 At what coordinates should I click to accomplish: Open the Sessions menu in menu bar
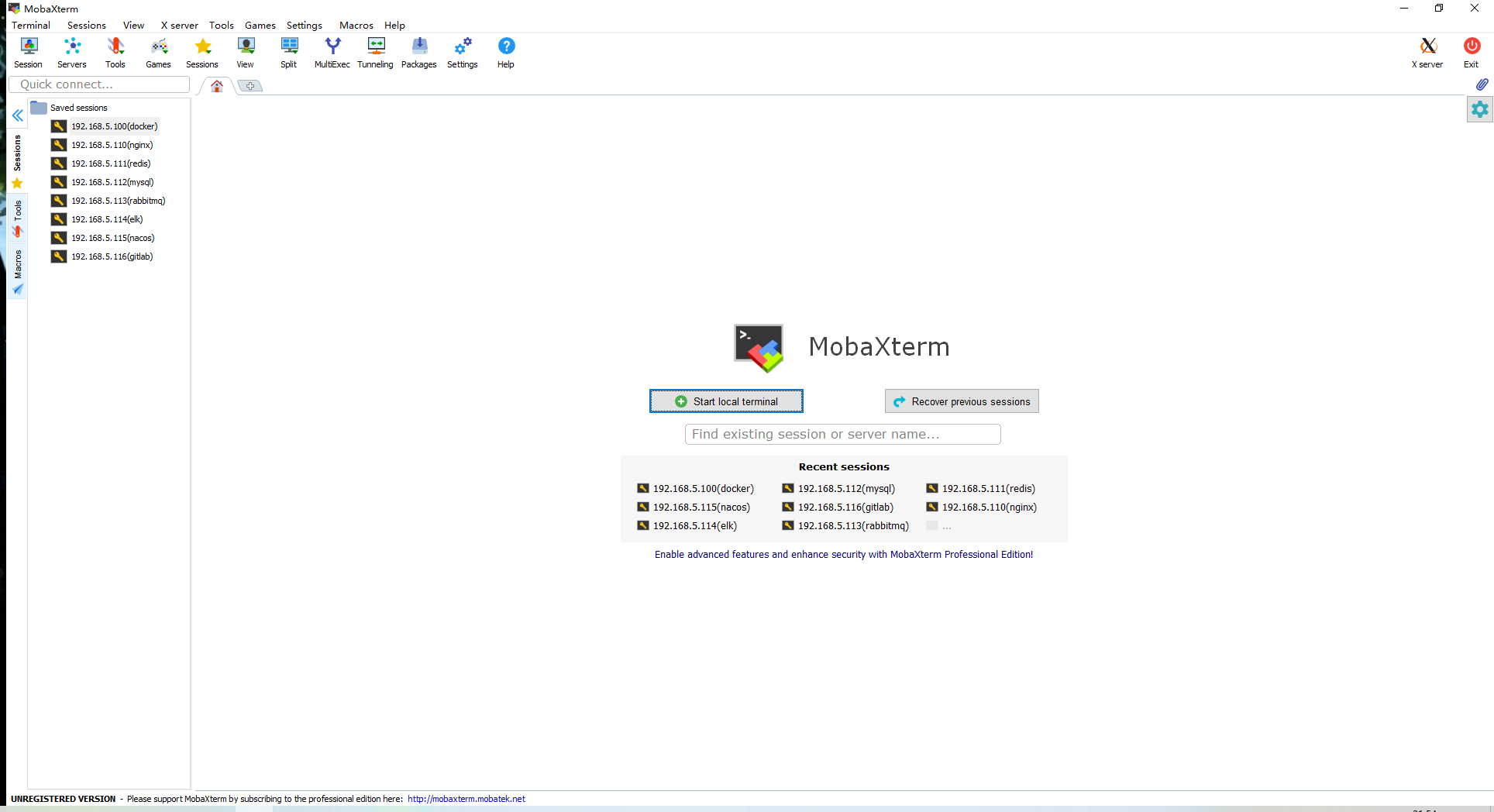tap(87, 25)
